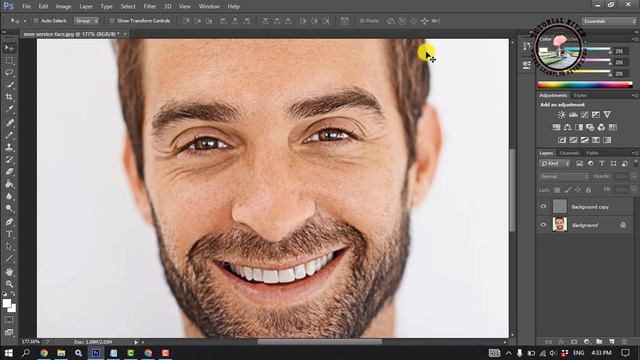Open the Window menu

tap(209, 7)
